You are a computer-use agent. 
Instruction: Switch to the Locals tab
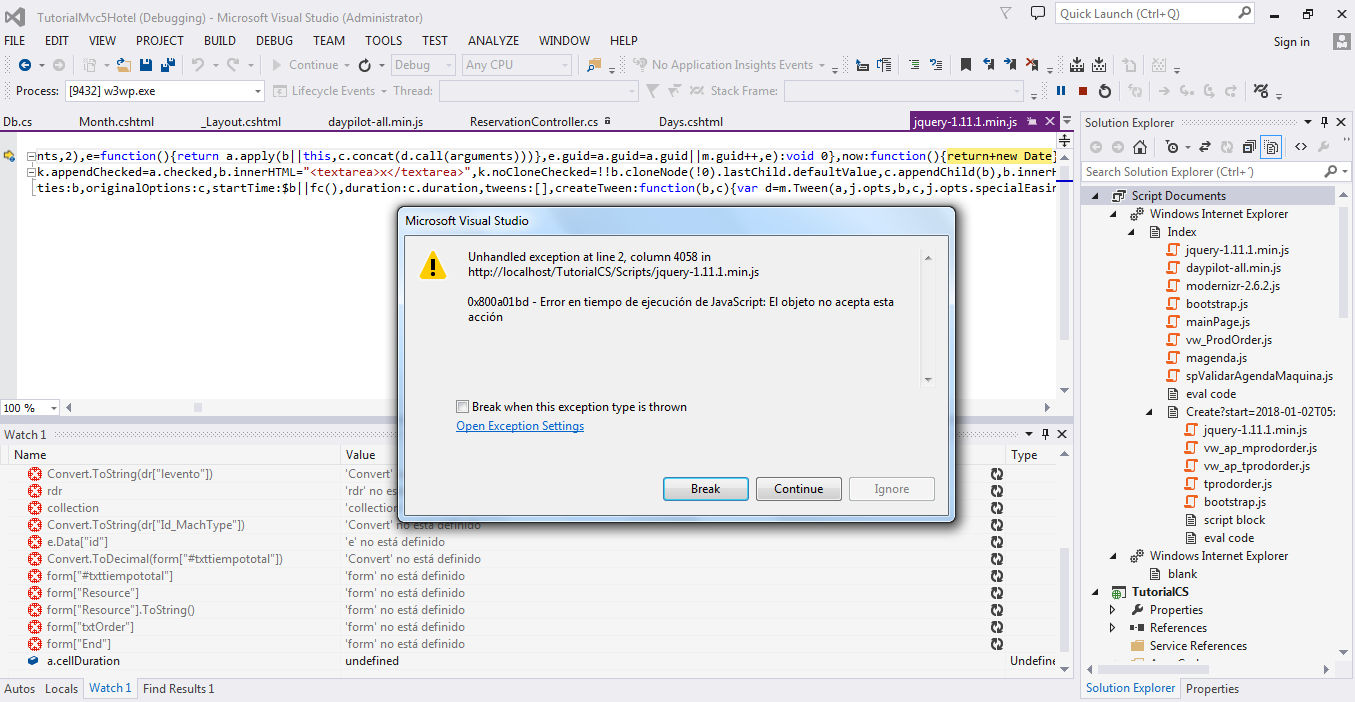pyautogui.click(x=62, y=689)
